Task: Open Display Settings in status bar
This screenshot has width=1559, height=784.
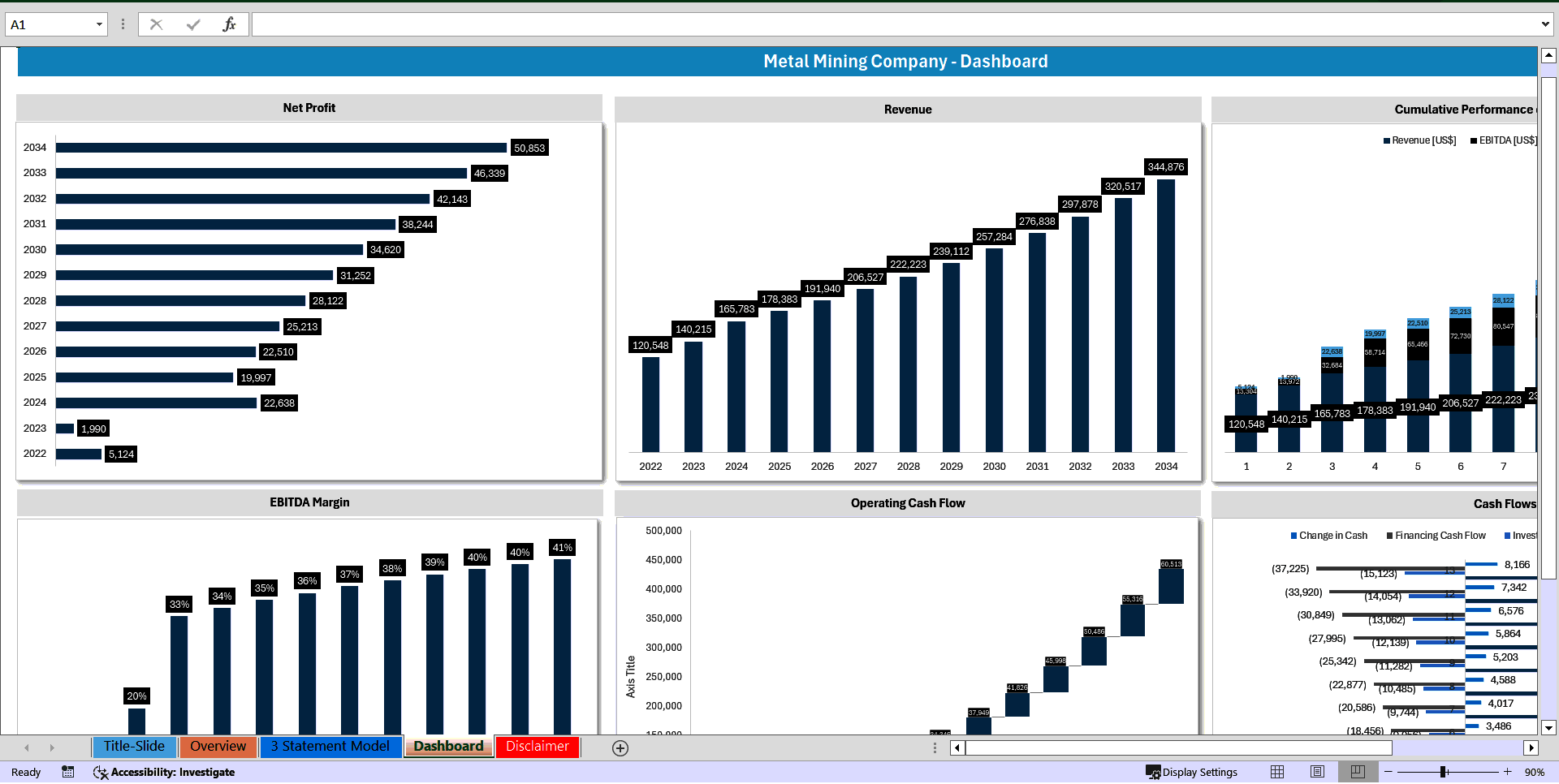Action: click(1191, 772)
